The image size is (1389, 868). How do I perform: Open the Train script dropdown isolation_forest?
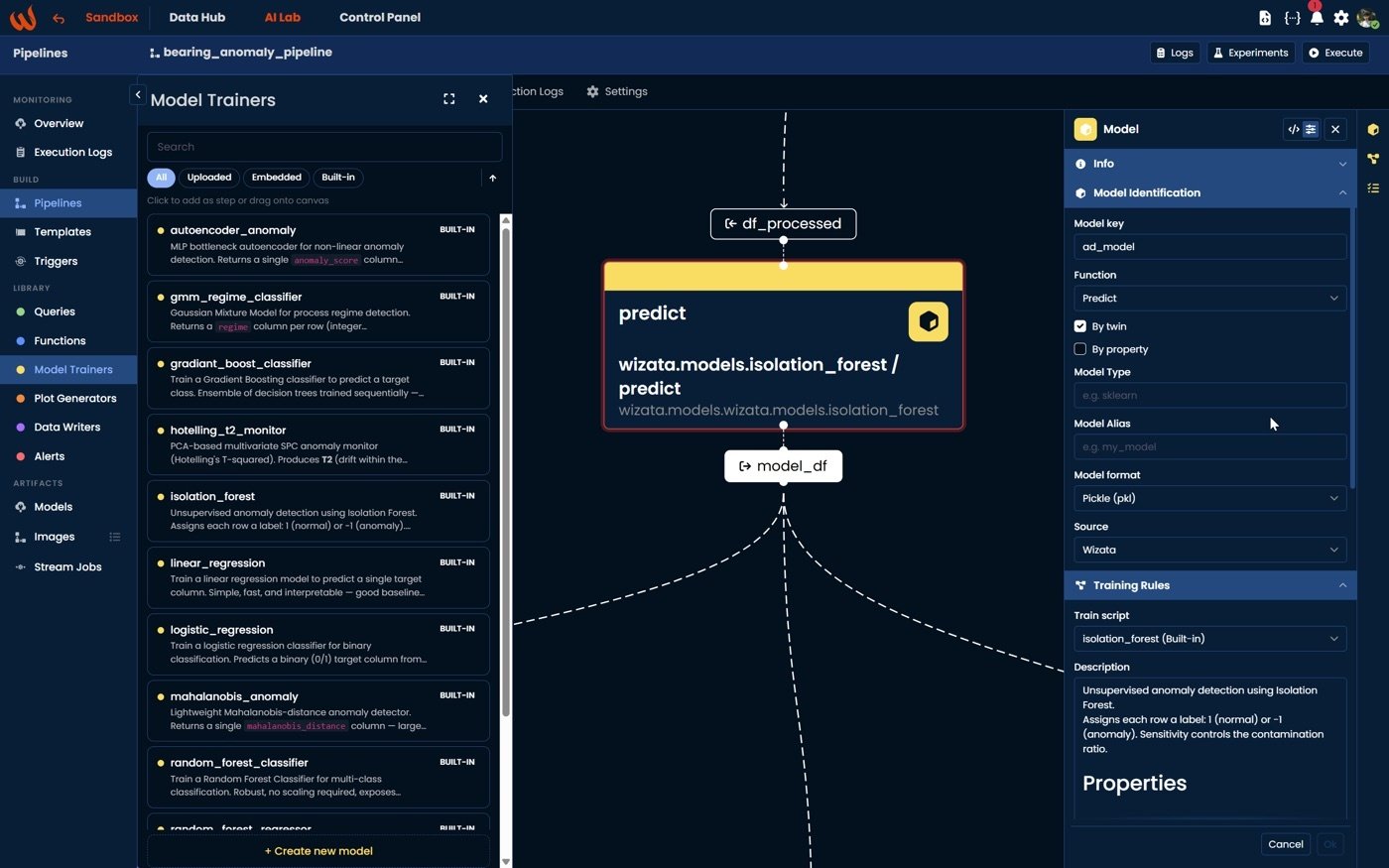pyautogui.click(x=1210, y=639)
